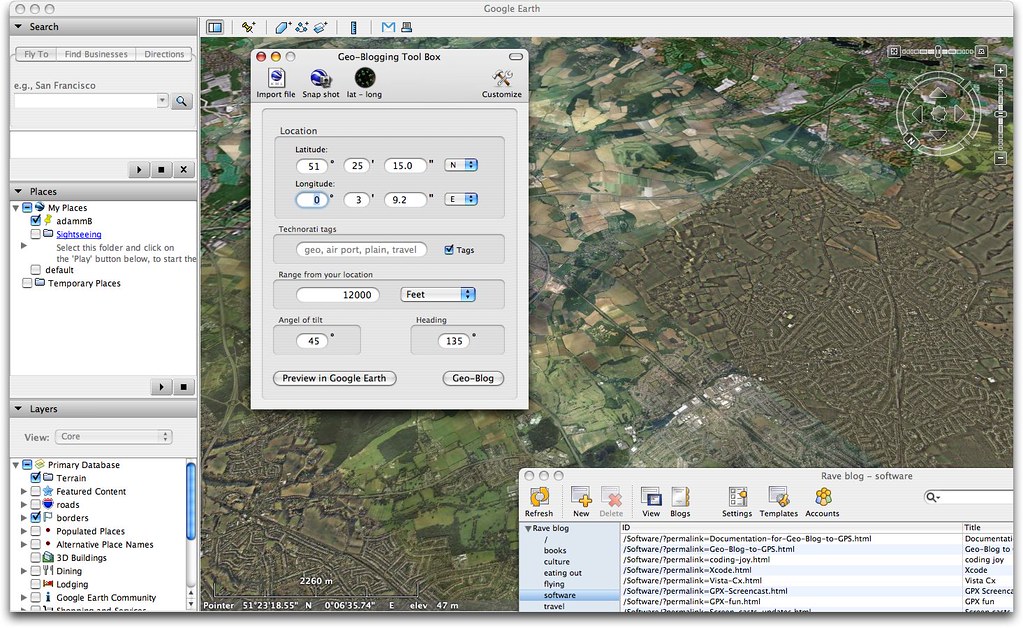Image resolution: width=1023 pixels, height=628 pixels.
Task: Enable the roads layer checkbox
Action: (36, 504)
